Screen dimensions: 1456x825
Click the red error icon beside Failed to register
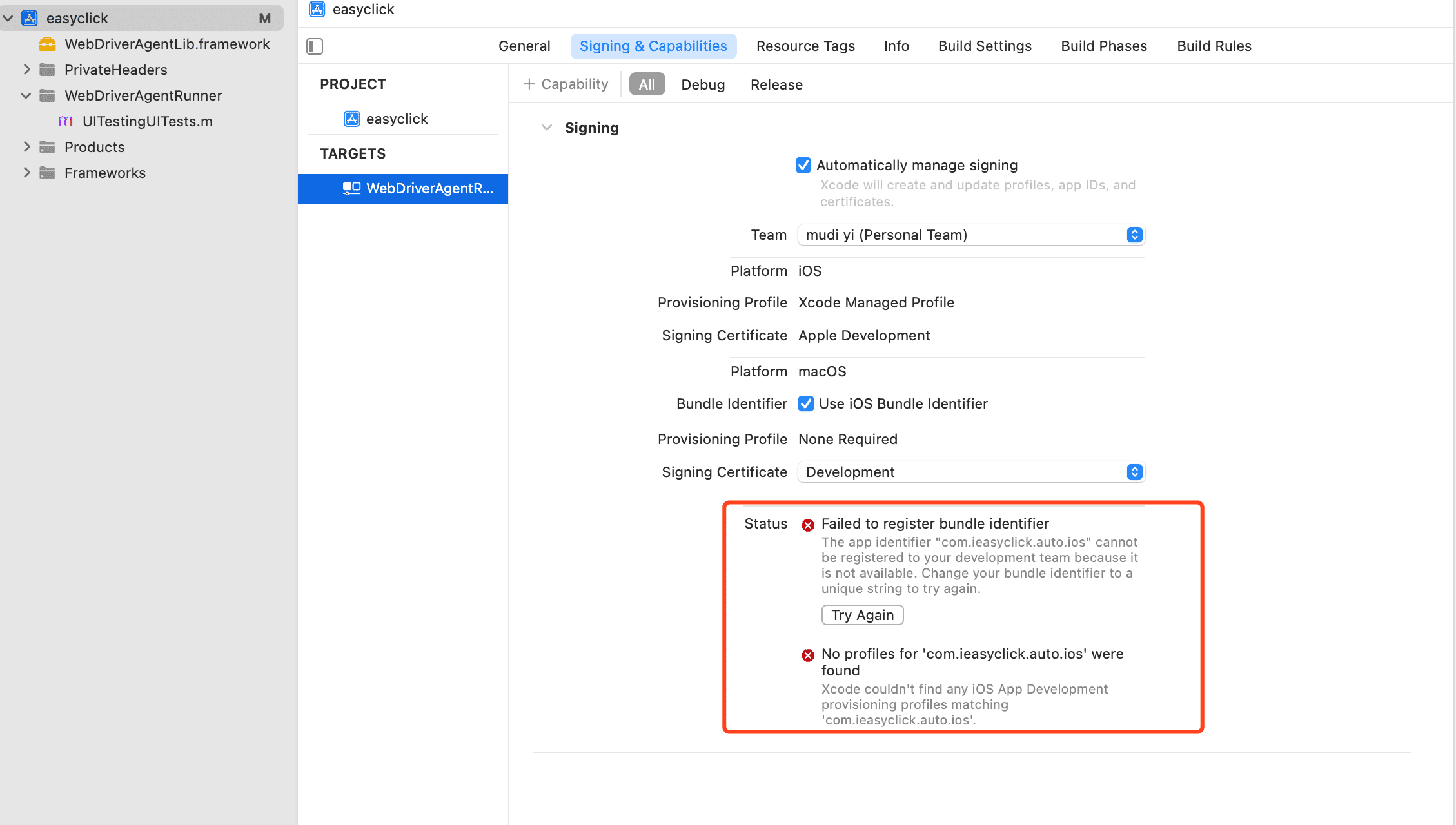point(807,525)
